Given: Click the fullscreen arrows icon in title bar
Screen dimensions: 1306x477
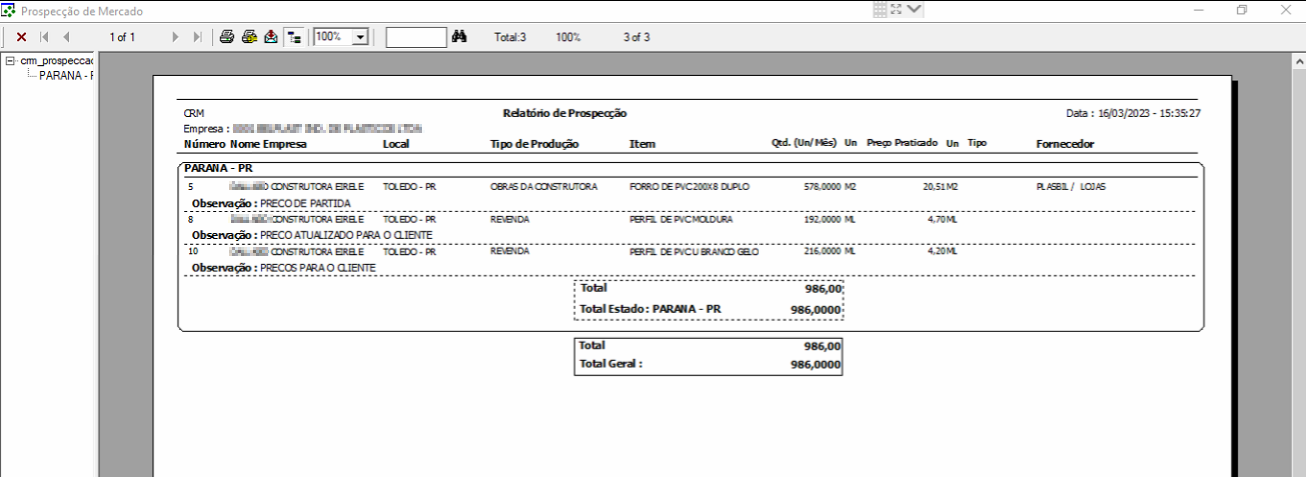Looking at the screenshot, I should [896, 10].
